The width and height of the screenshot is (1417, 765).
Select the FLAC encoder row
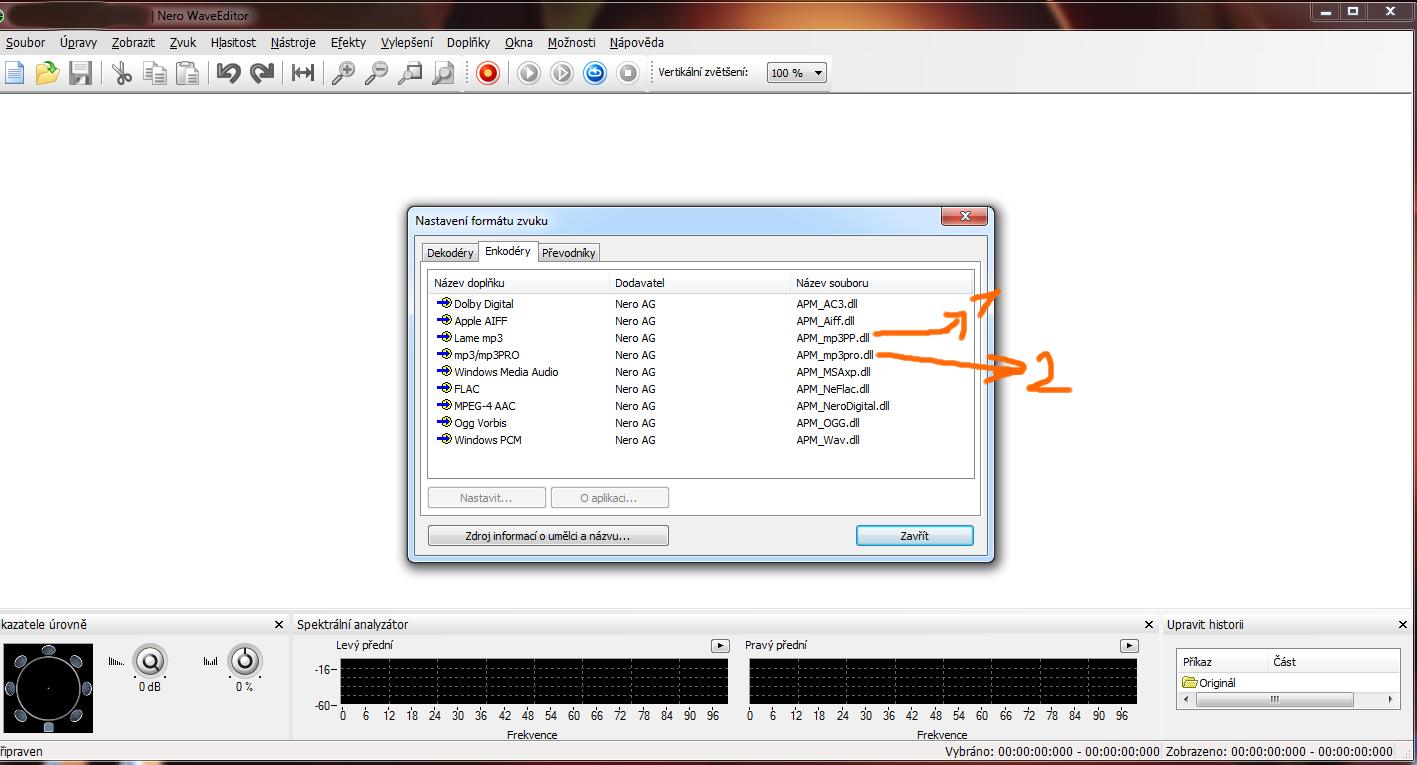[700, 389]
